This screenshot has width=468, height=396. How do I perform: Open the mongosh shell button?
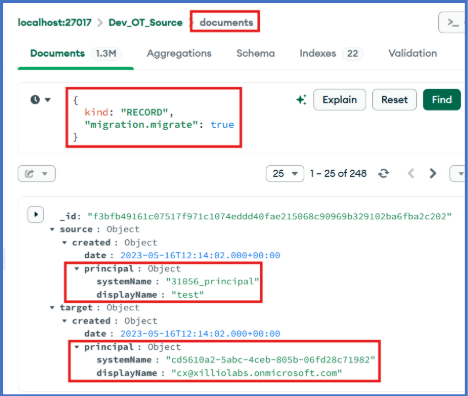click(452, 22)
